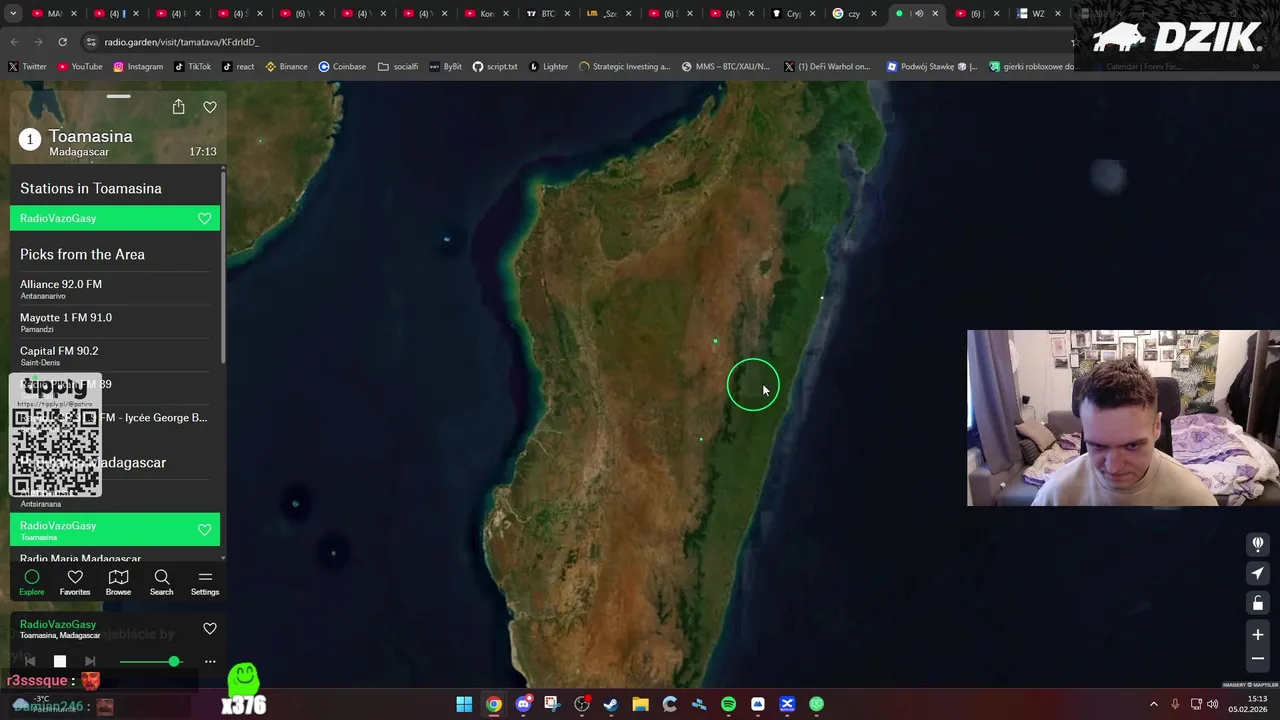
Task: Open the TikTok bookmark
Action: pyautogui.click(x=193, y=67)
